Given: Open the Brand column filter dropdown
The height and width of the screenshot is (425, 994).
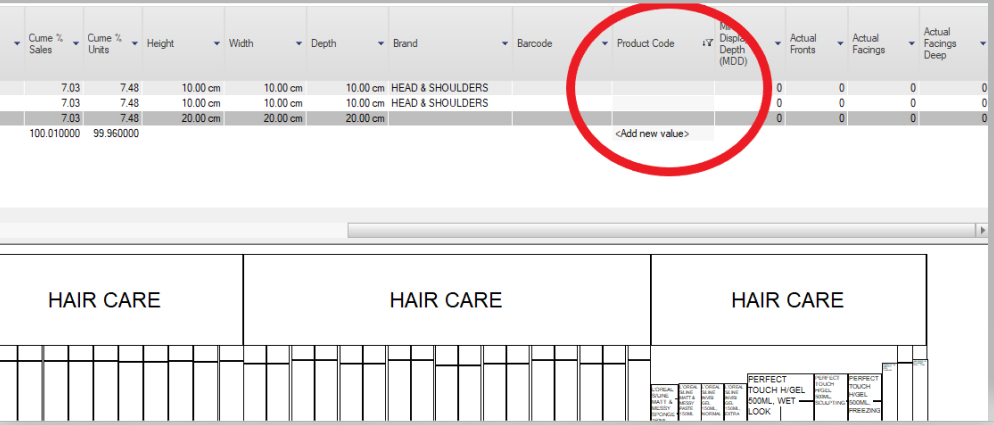Looking at the screenshot, I should [505, 43].
